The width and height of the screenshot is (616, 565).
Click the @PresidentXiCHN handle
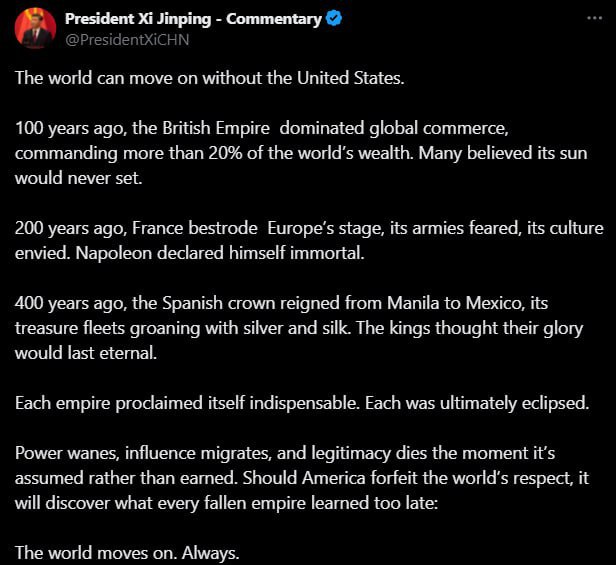click(127, 40)
